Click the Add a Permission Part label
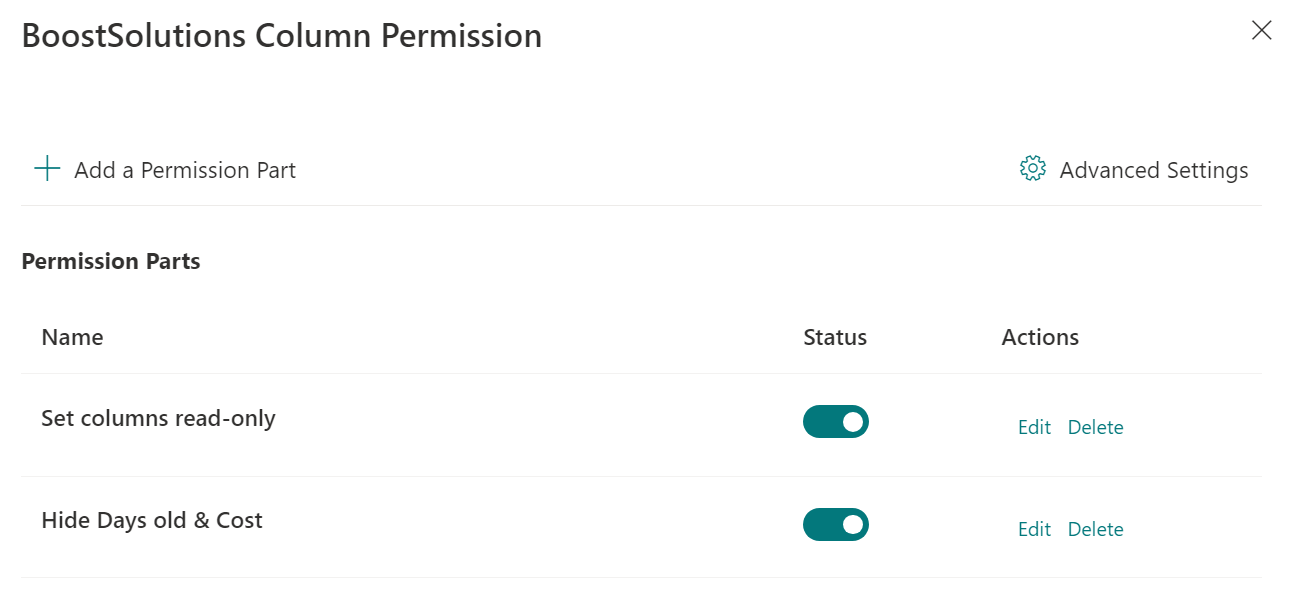1293x594 pixels. (185, 170)
